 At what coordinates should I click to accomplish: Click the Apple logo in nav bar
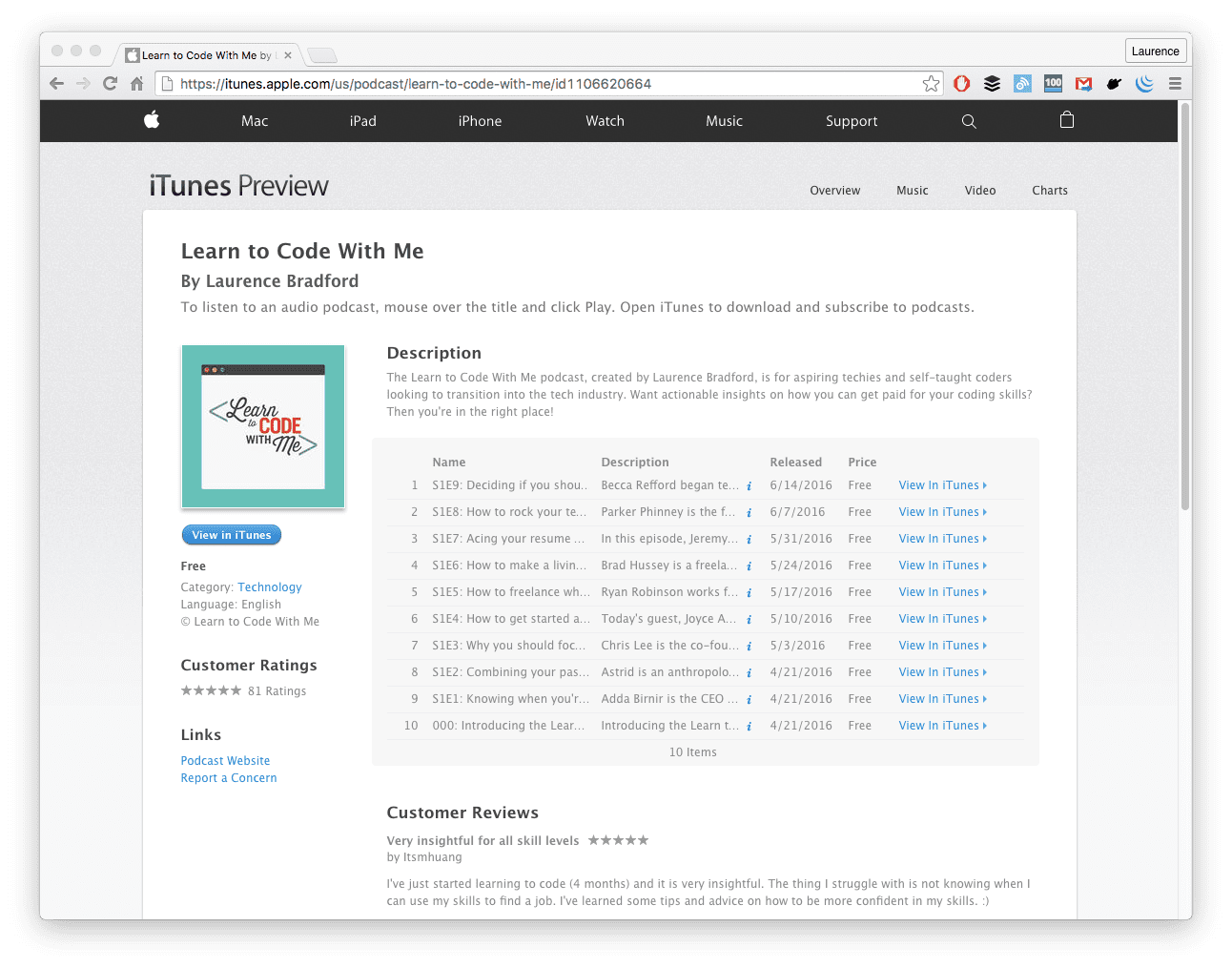152,120
